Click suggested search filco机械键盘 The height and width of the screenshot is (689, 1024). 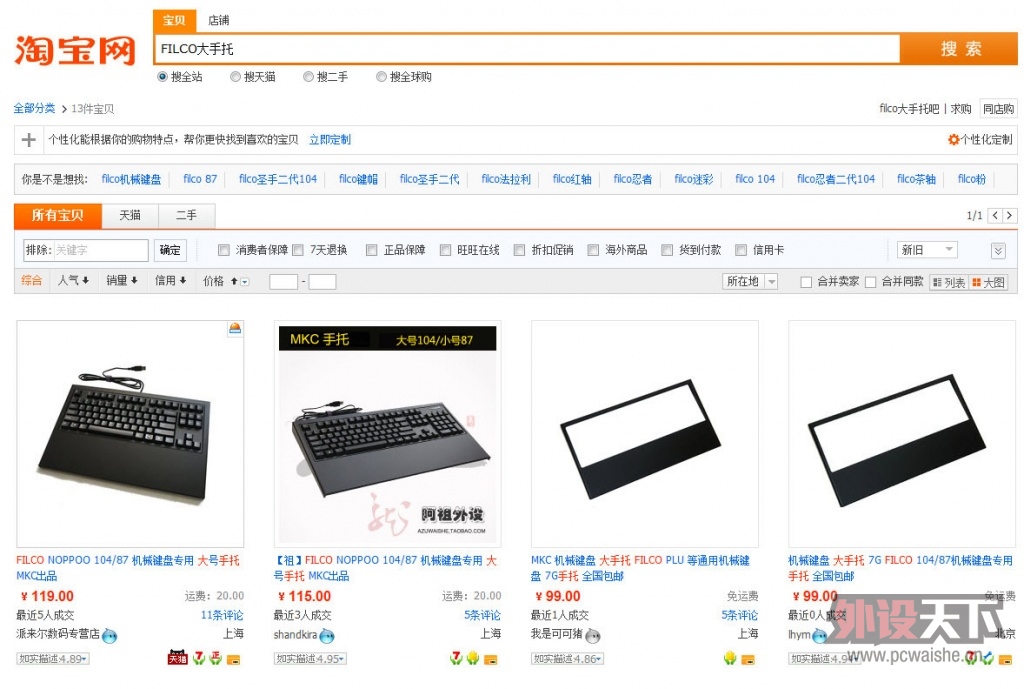131,179
